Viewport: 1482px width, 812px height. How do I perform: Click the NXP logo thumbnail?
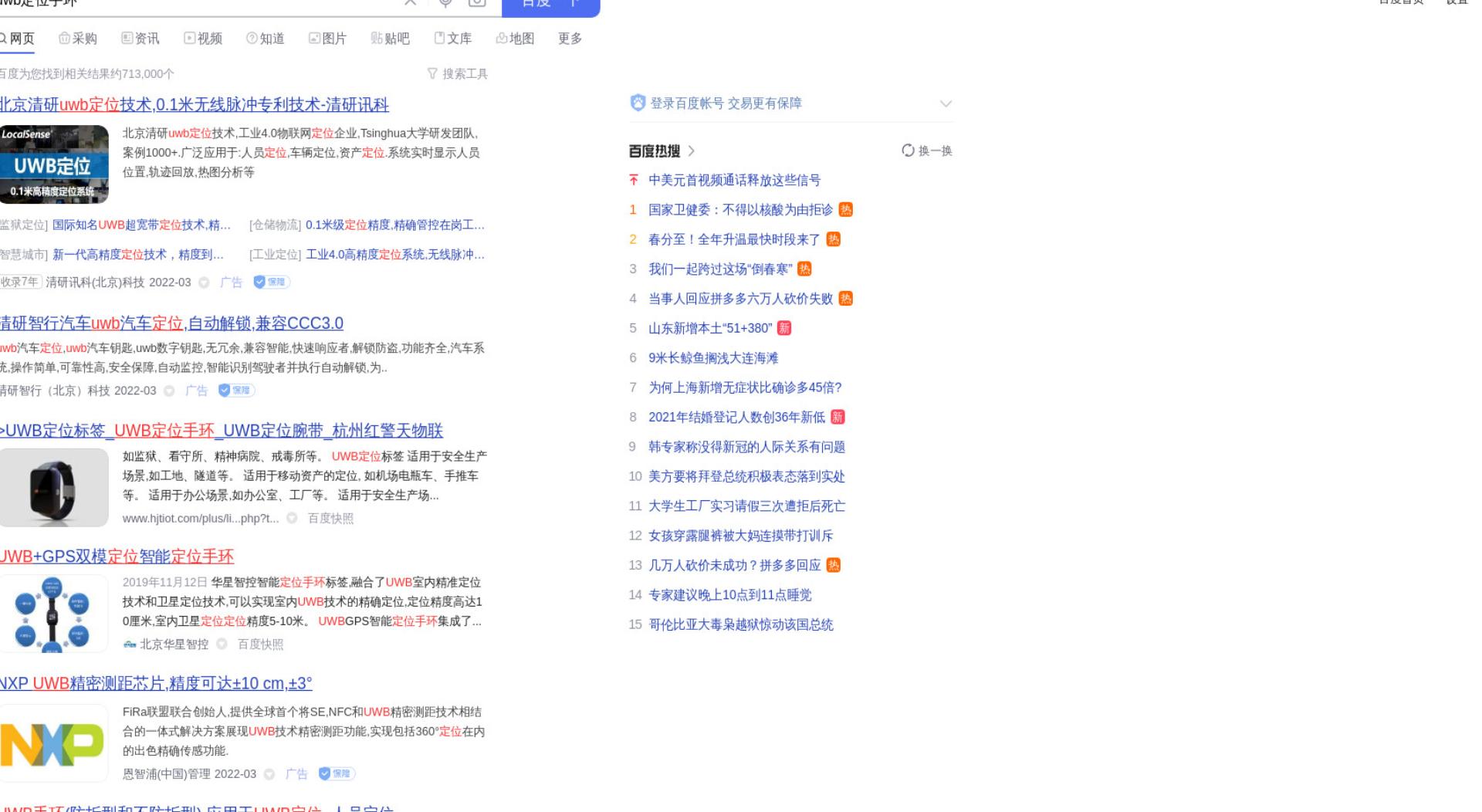point(54,743)
